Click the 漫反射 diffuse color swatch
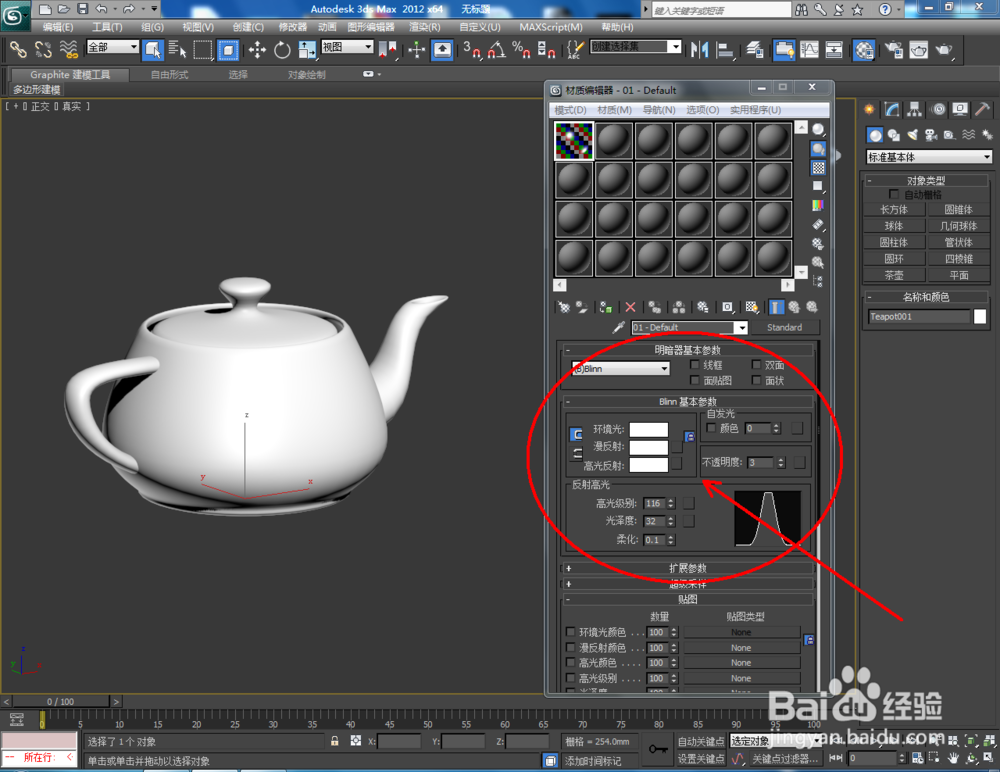This screenshot has height=772, width=1000. pyautogui.click(x=649, y=447)
